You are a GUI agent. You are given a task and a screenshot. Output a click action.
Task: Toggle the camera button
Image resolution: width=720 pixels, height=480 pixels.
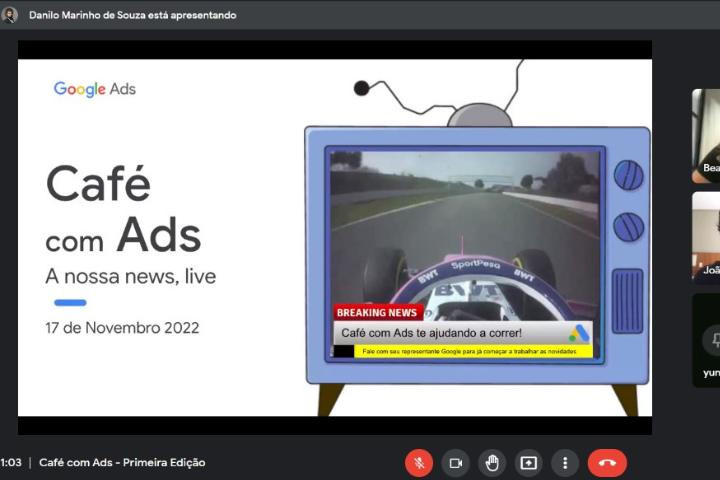[456, 463]
